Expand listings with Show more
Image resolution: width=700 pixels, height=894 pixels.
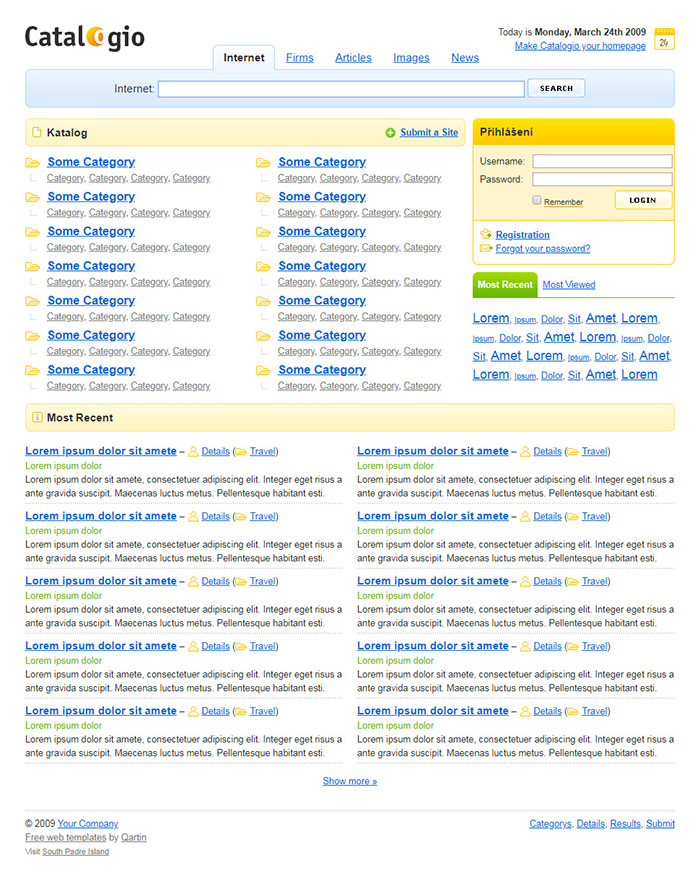click(x=349, y=781)
